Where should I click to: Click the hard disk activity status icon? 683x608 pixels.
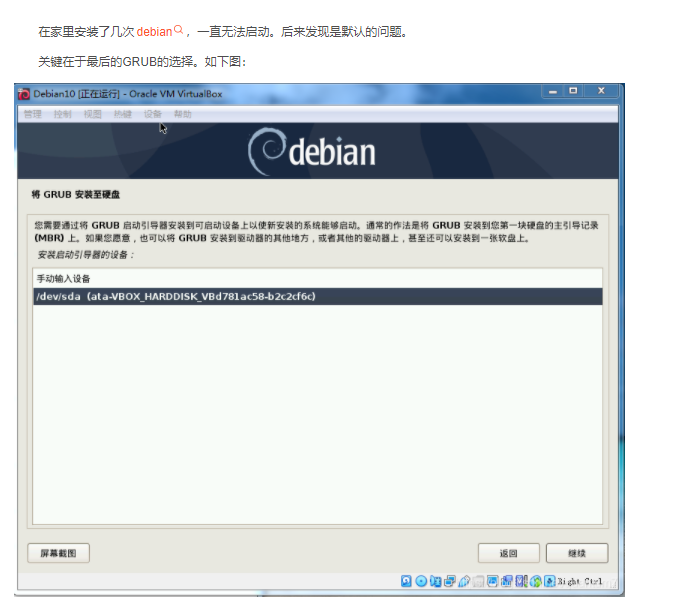coord(406,581)
